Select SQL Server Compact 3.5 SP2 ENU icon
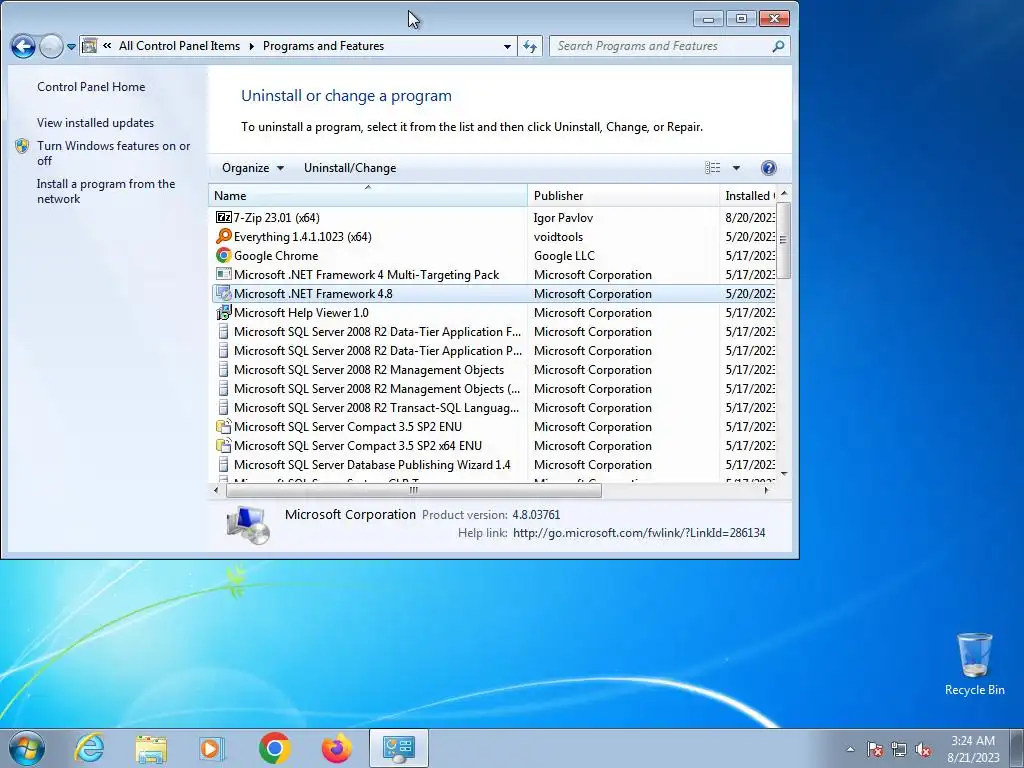 click(x=223, y=426)
